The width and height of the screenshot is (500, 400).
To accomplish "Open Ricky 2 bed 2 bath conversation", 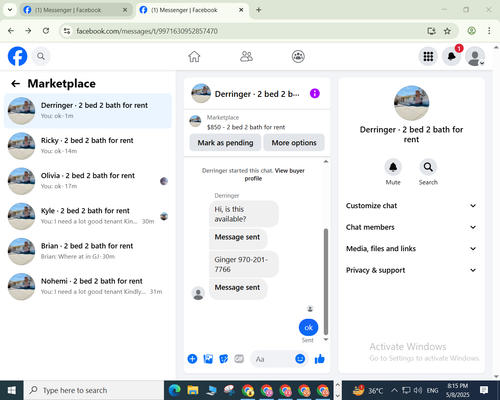I will (88, 146).
